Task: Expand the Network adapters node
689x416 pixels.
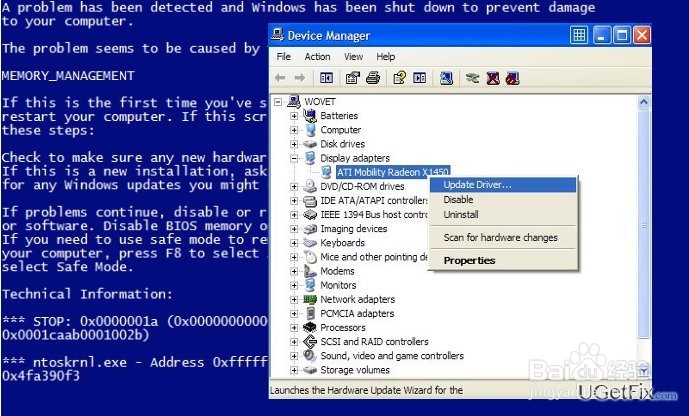Action: pos(294,300)
